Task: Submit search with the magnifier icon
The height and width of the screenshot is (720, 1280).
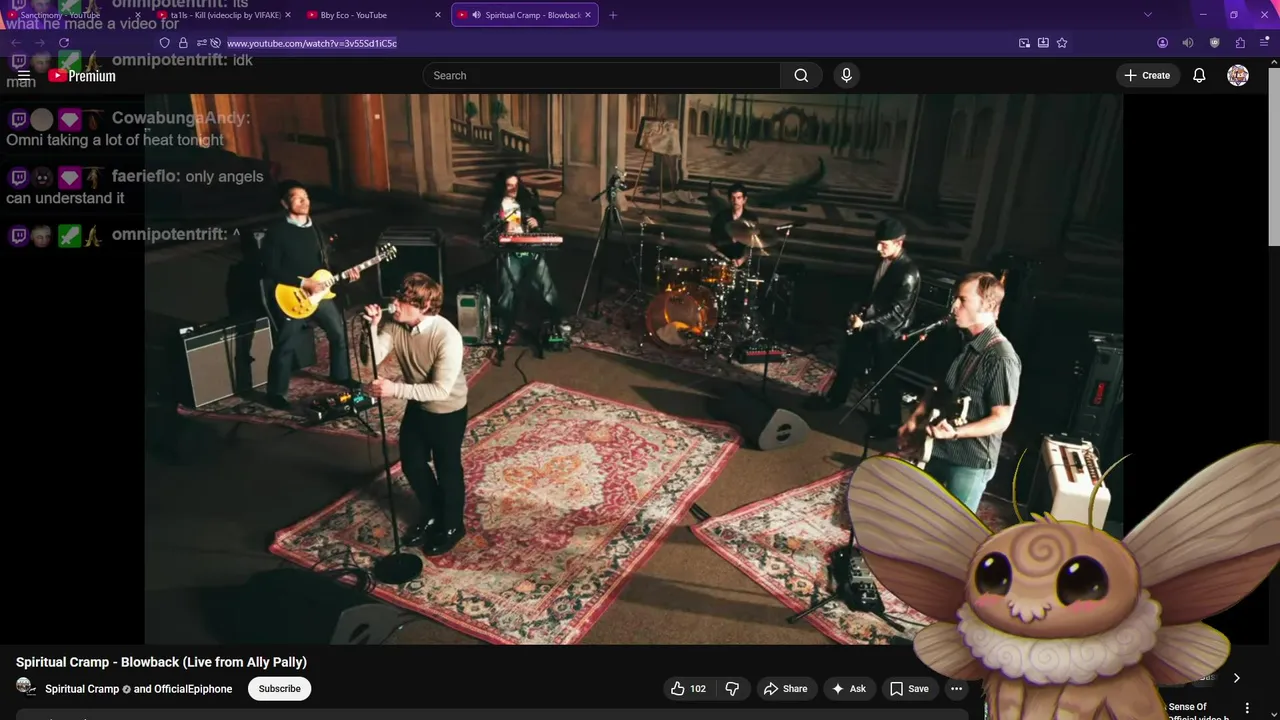Action: click(x=801, y=75)
